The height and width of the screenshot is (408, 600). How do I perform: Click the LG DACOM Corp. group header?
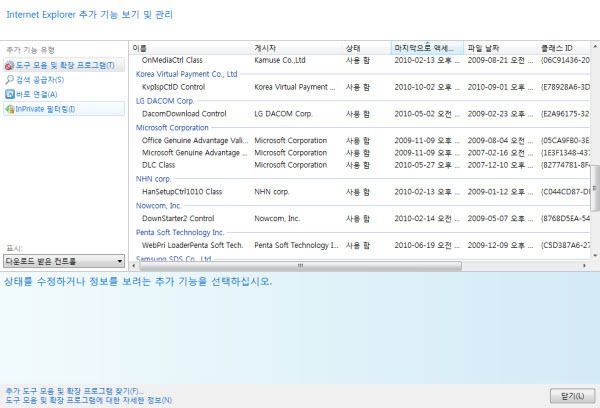[x=165, y=101]
